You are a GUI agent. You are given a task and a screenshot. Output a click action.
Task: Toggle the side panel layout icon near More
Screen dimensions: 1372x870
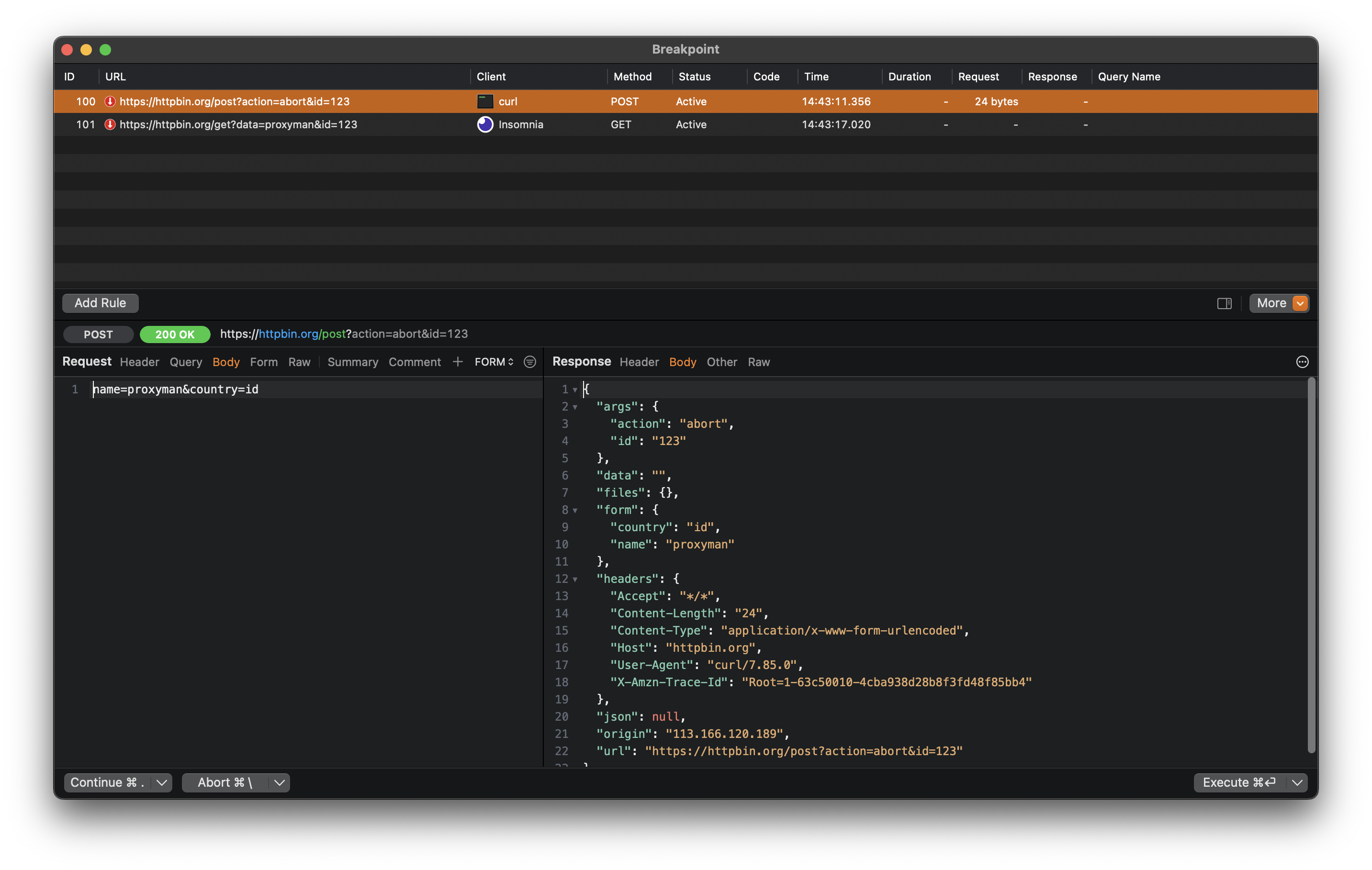point(1224,303)
